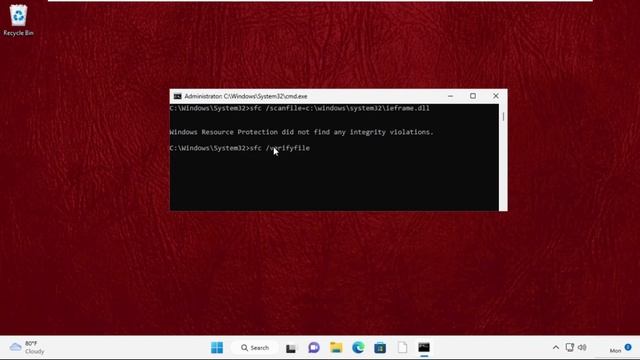This screenshot has height=360, width=640.
Task: Launch Microsoft Edge from the taskbar
Action: tap(358, 348)
